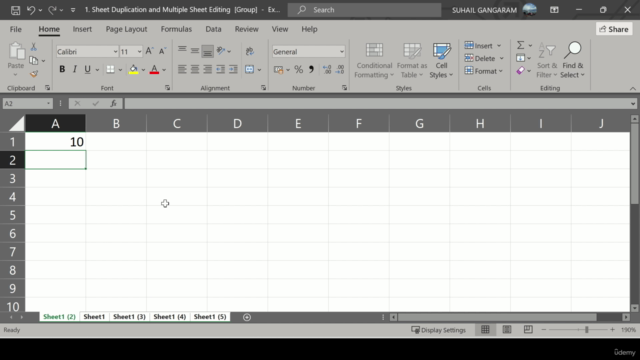This screenshot has height=360, width=640.
Task: Select the Format Painter brush
Action: 34,74
